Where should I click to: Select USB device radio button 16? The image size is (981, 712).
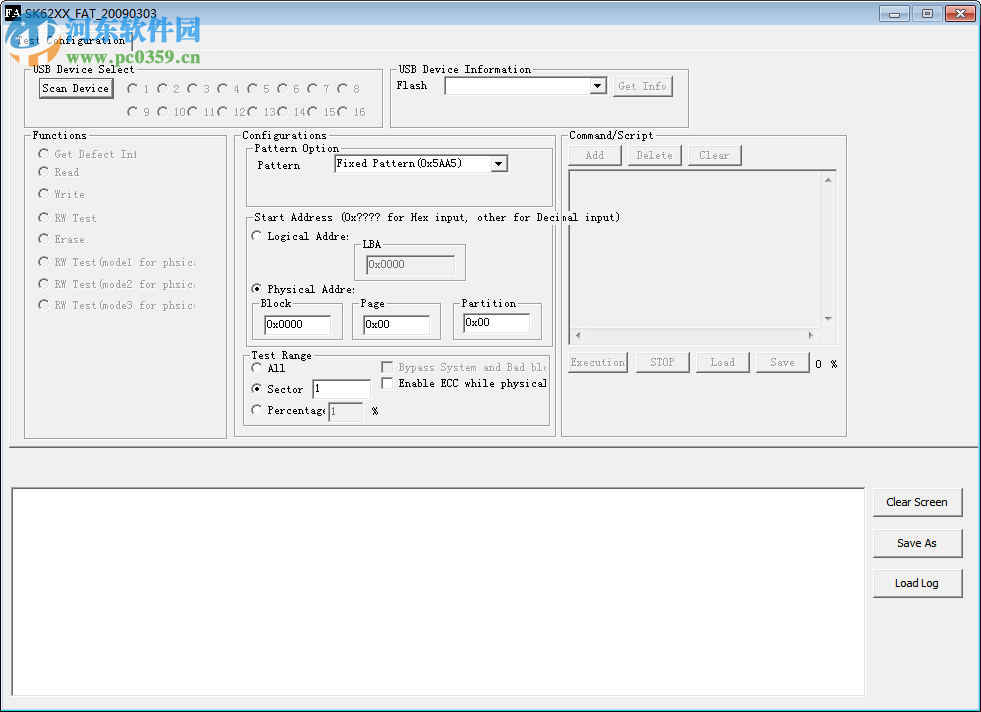click(342, 111)
